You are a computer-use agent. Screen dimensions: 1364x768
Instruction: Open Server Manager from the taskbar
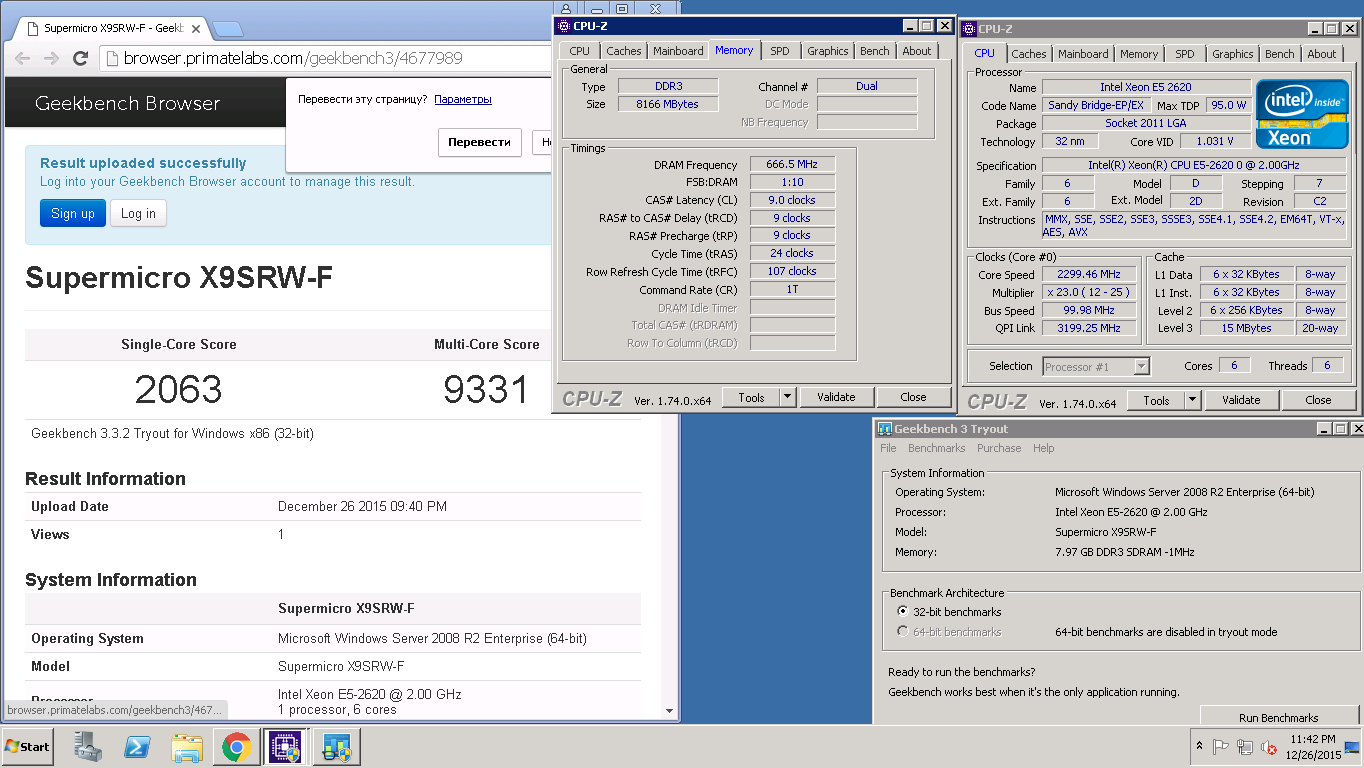tap(88, 747)
